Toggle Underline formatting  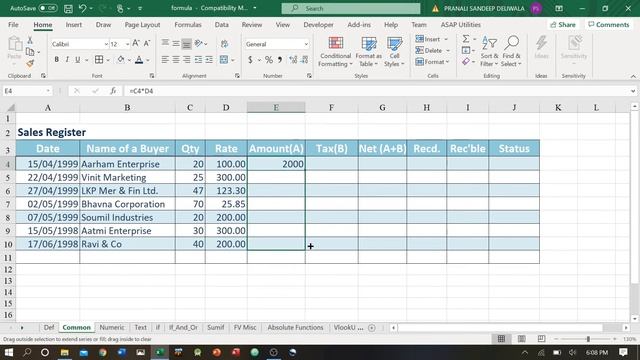(78, 60)
